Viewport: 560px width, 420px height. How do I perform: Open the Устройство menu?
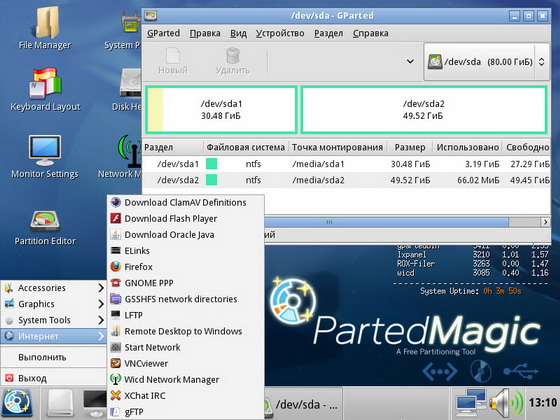coord(280,33)
